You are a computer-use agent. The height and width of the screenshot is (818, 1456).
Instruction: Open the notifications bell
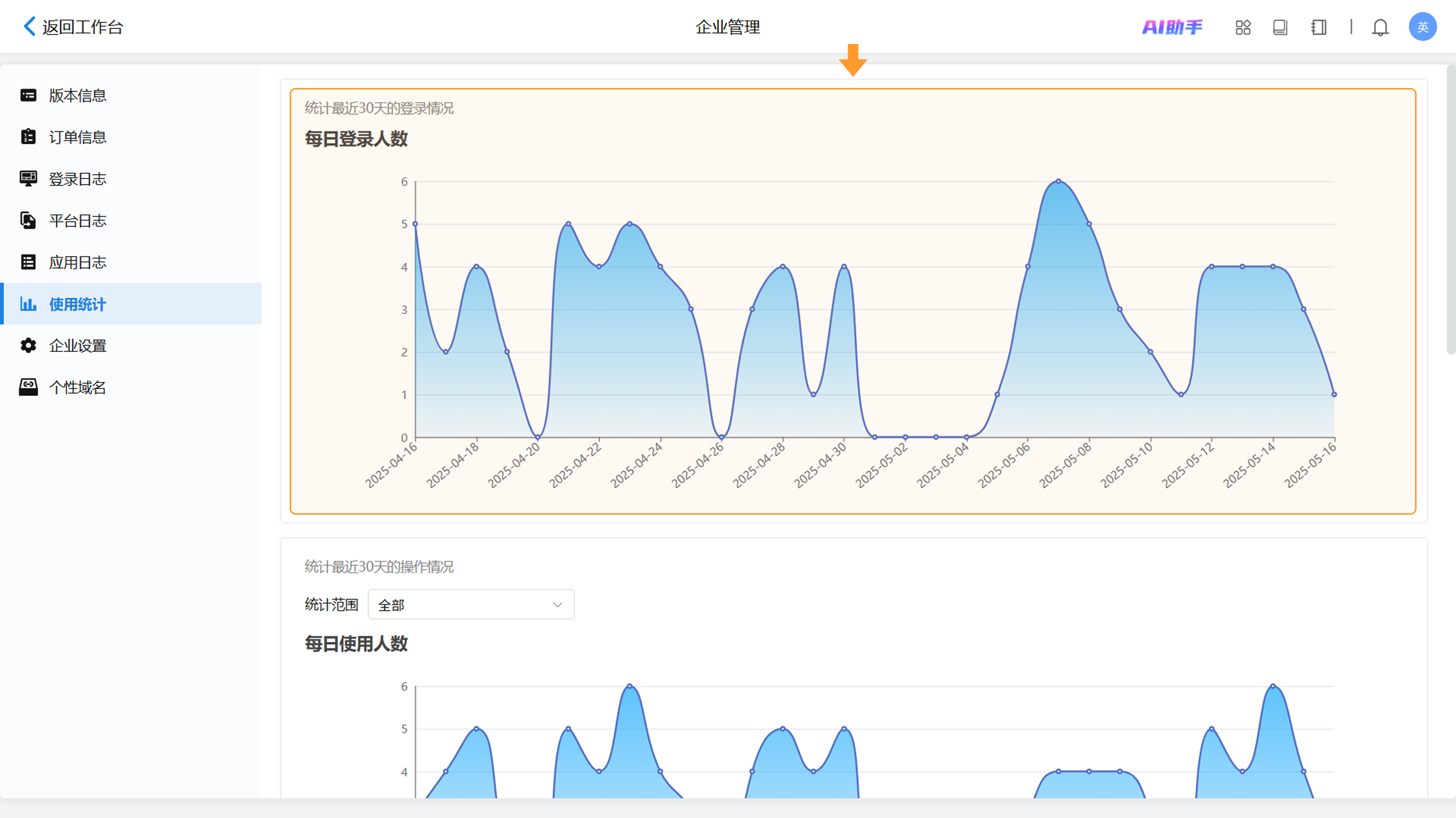coord(1380,27)
